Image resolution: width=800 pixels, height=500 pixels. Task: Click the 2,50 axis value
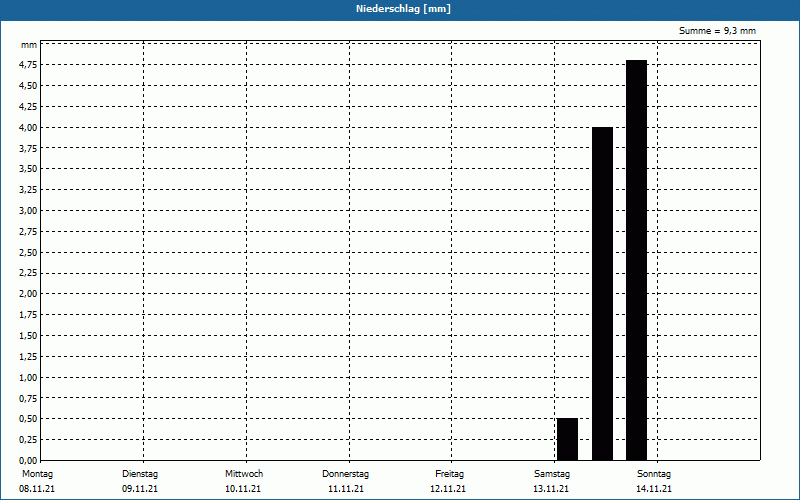(28, 253)
